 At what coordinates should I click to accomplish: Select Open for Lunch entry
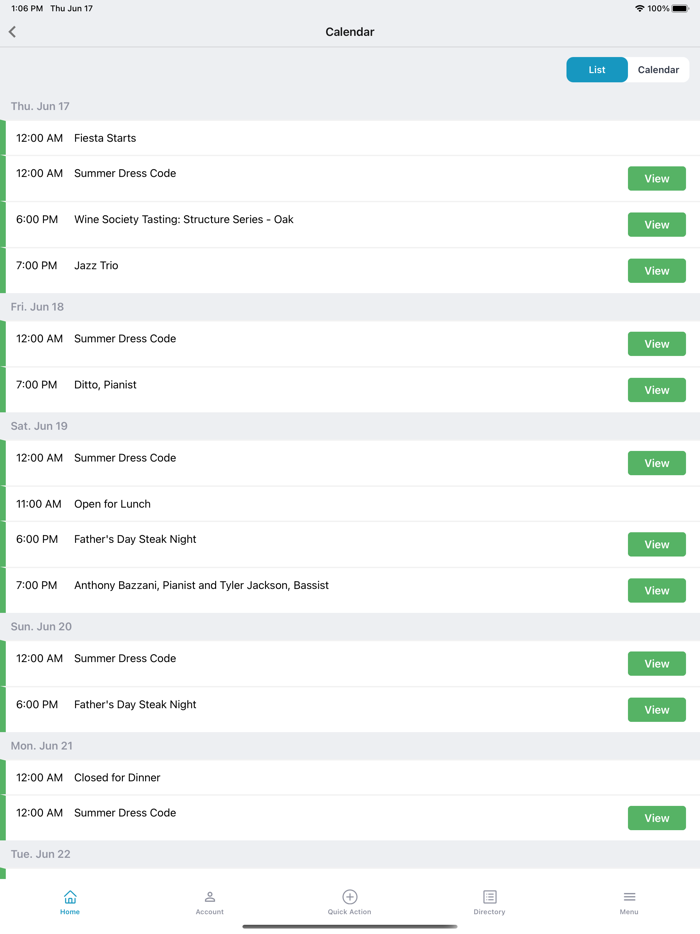click(112, 504)
